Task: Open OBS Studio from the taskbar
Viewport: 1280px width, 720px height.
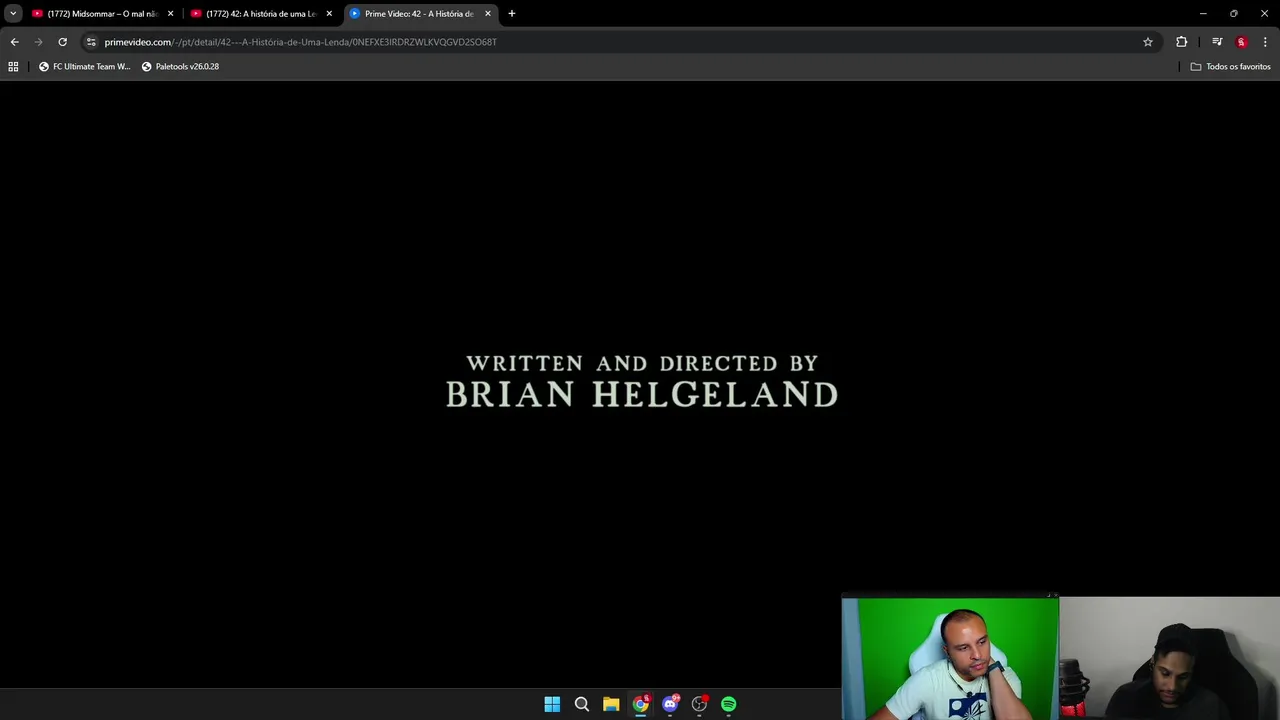Action: click(700, 704)
